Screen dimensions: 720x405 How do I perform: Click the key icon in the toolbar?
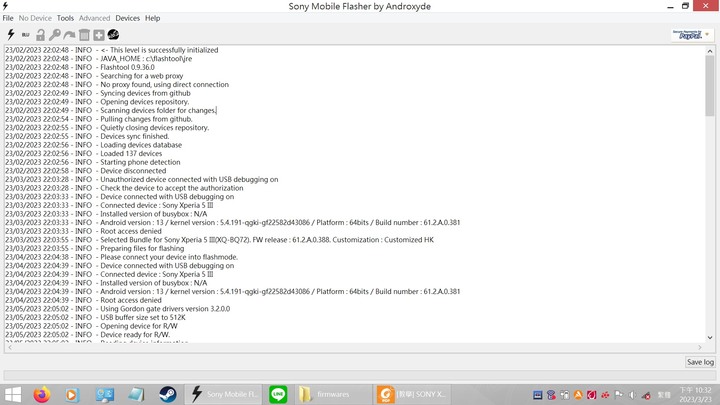(55, 35)
